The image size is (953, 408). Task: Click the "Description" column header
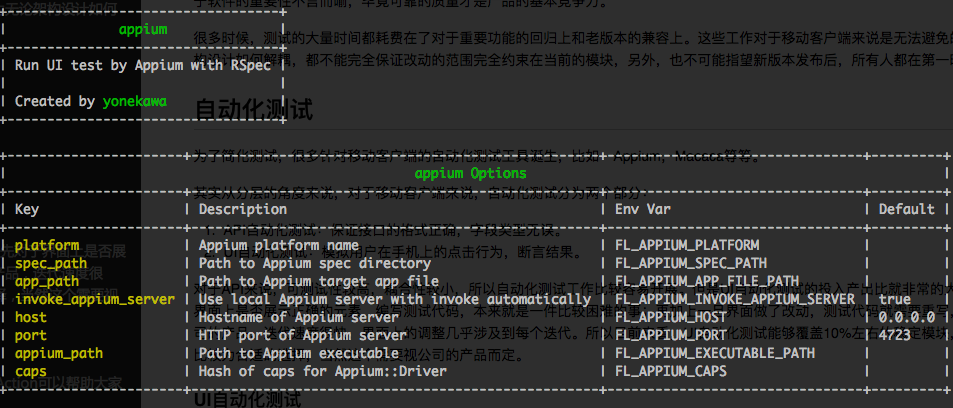242,209
